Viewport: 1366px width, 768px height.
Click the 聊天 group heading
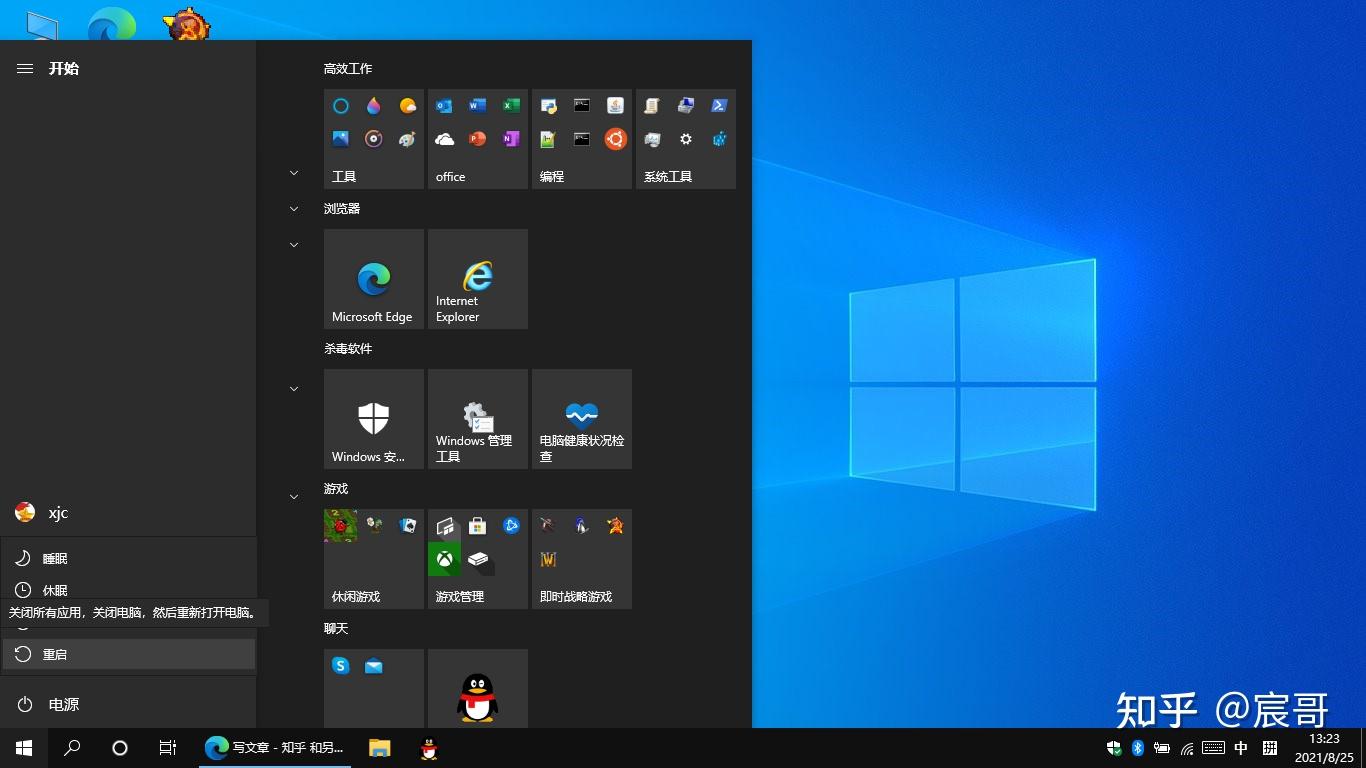336,629
